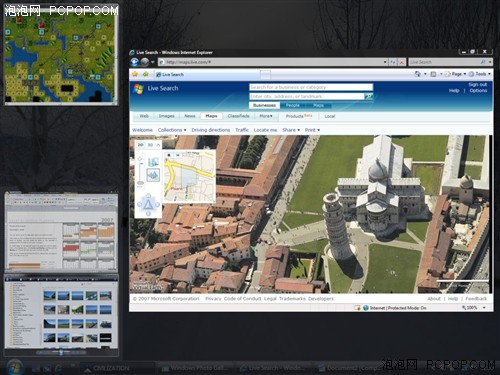Click the business or category search field
Screen dimensions: 500x375
pyautogui.click(x=311, y=87)
